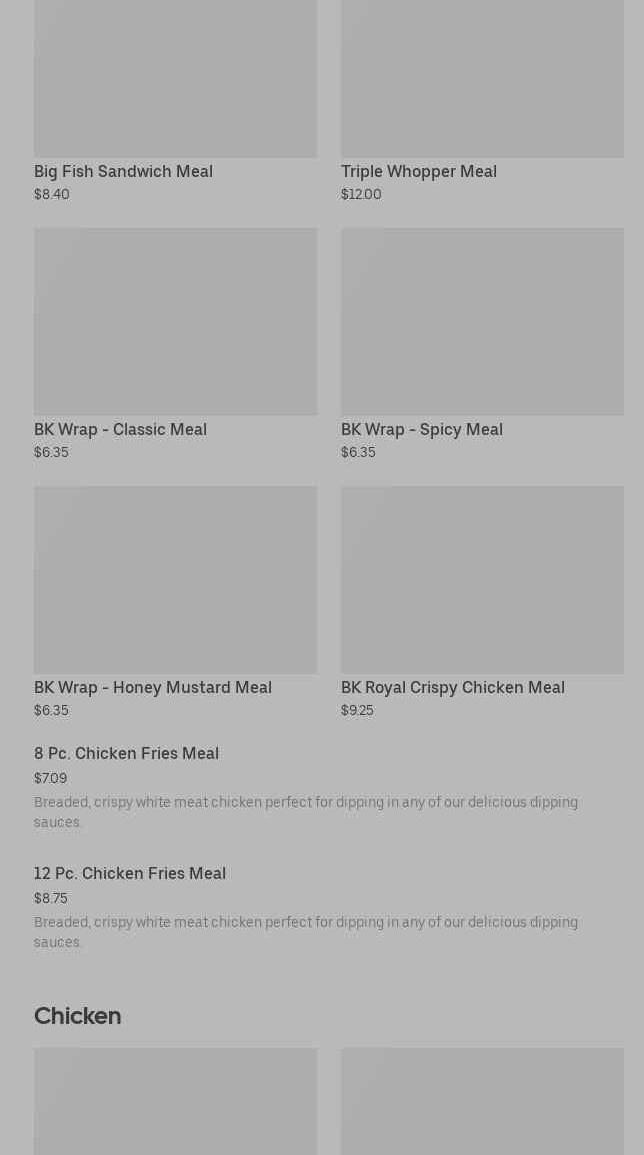Click the Big Fish Sandwich Meal title

point(123,172)
